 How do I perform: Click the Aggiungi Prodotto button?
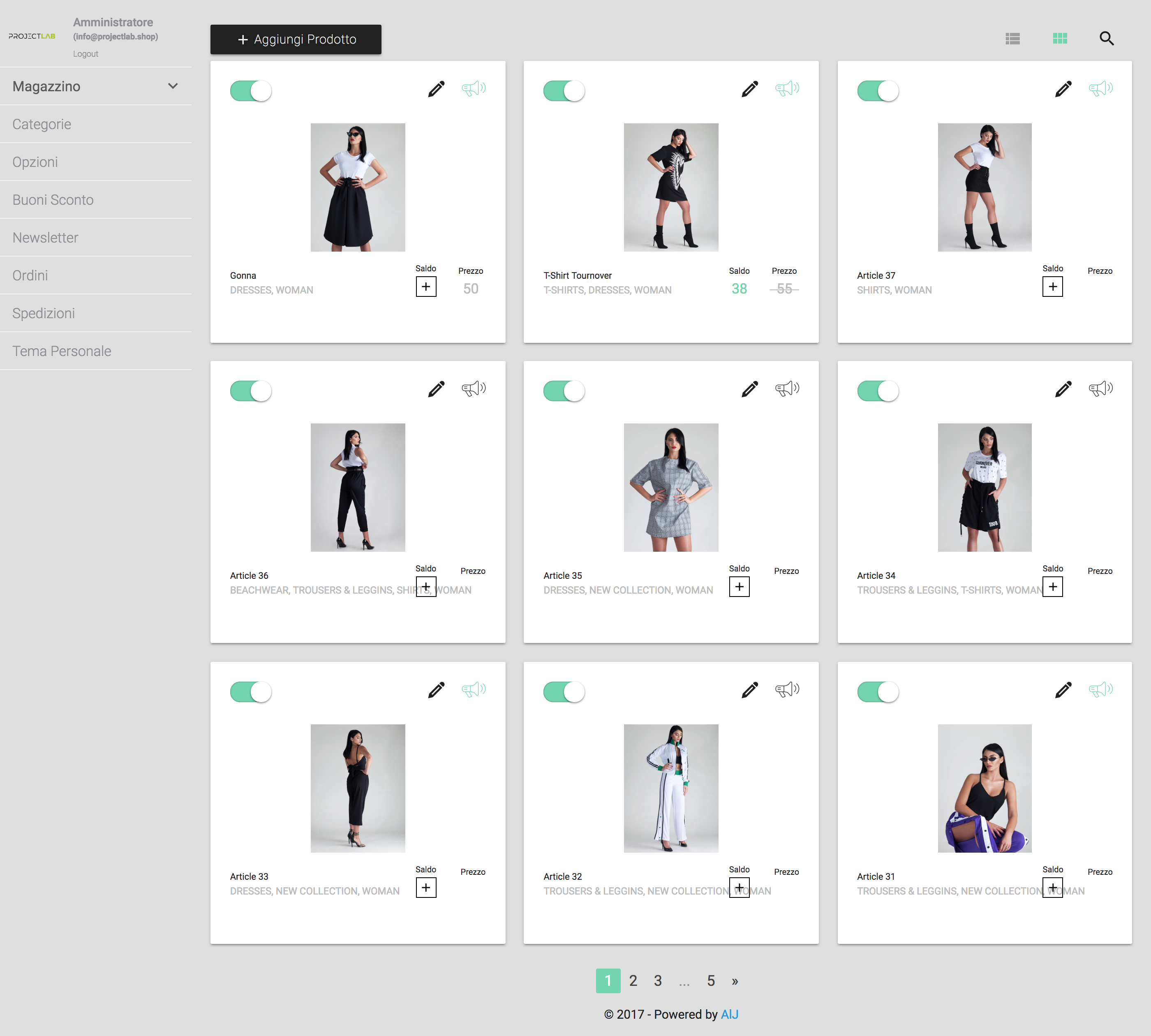click(296, 39)
